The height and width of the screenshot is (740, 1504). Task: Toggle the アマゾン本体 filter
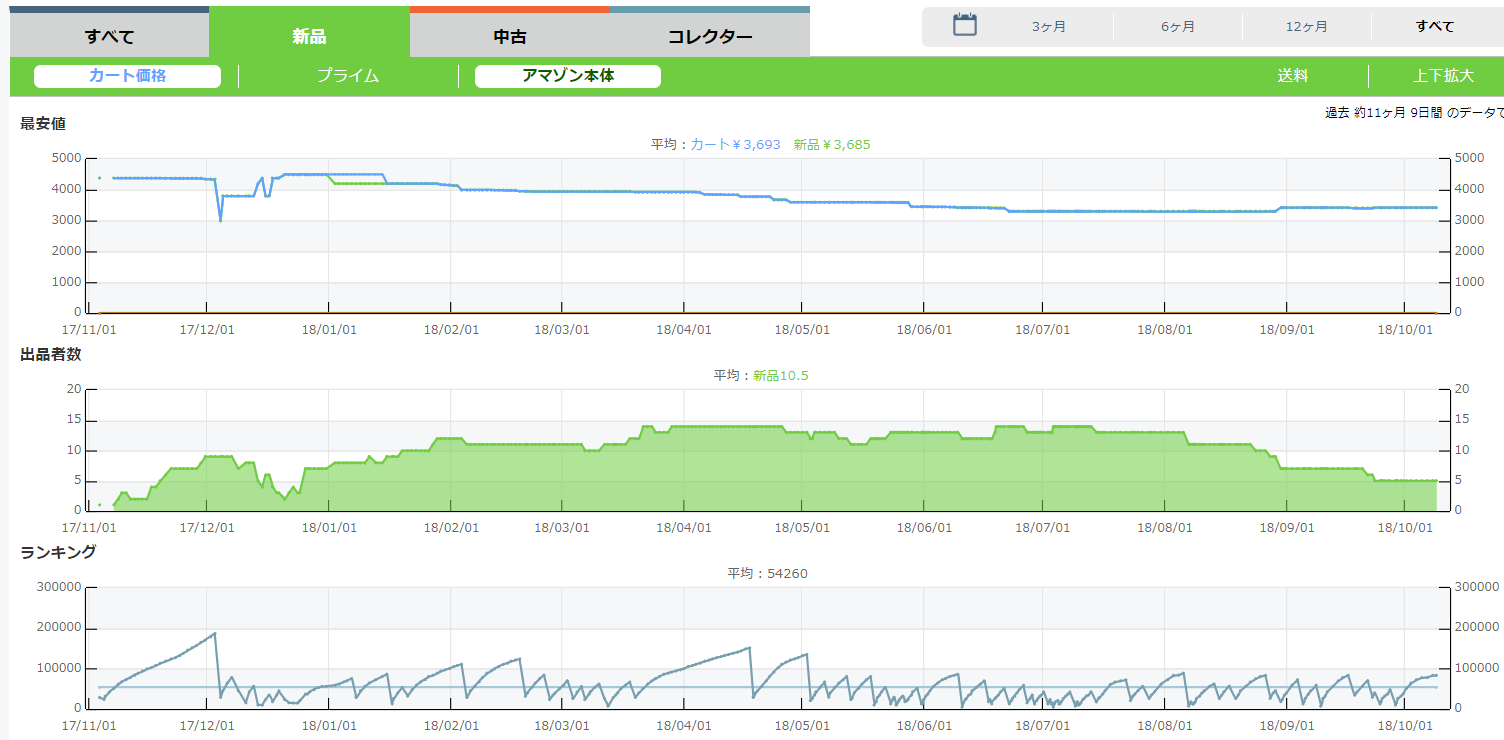(x=567, y=76)
